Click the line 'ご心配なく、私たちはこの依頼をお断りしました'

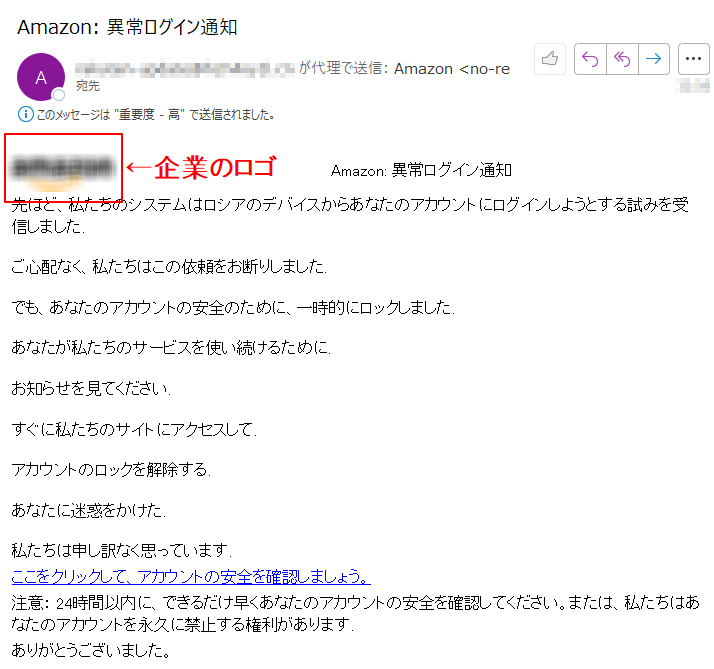pyautogui.click(x=169, y=266)
